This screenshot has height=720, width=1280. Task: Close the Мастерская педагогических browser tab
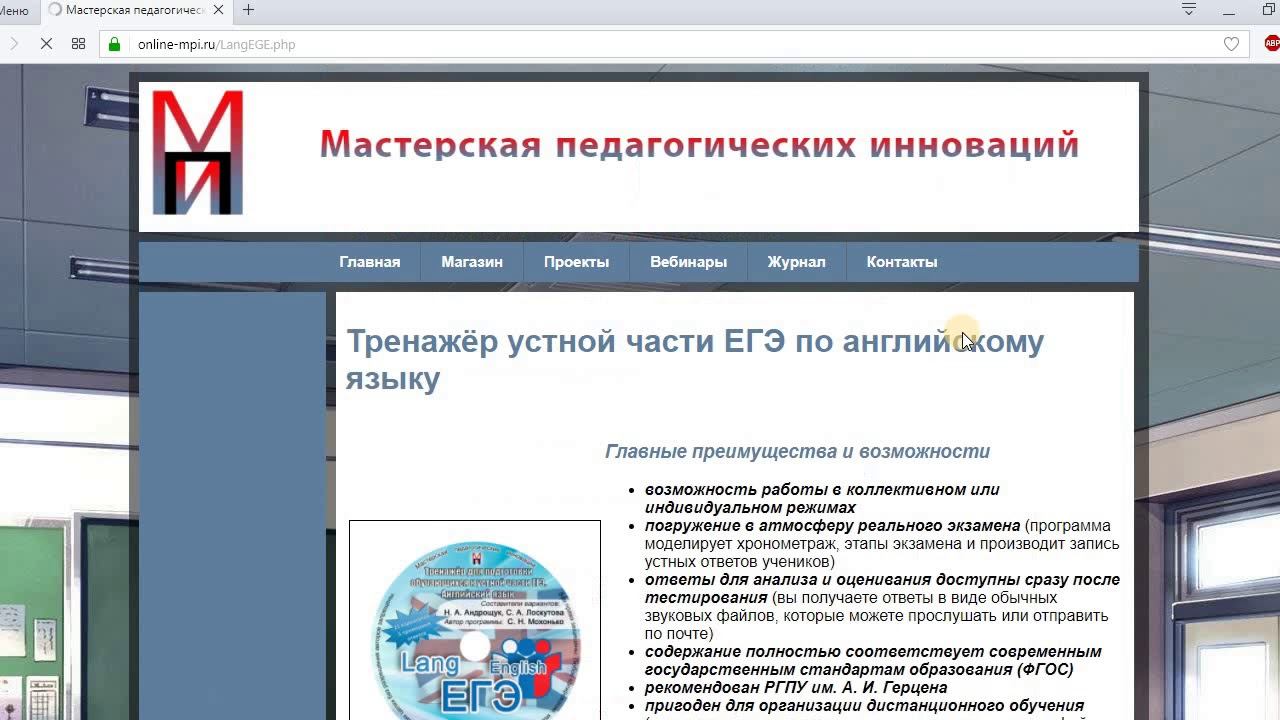point(218,10)
